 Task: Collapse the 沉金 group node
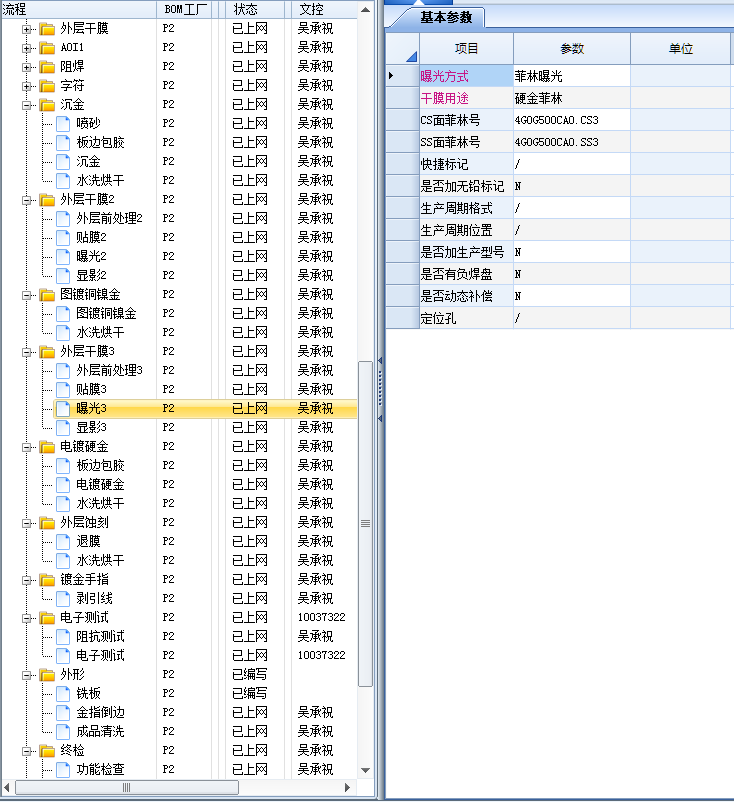(26, 105)
